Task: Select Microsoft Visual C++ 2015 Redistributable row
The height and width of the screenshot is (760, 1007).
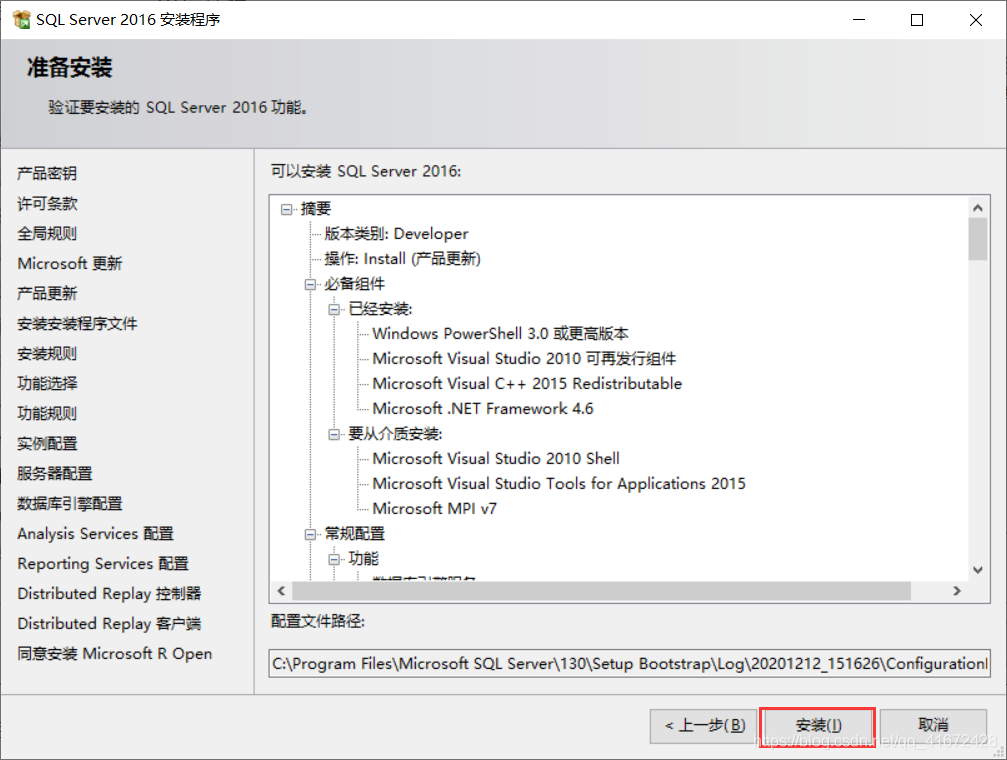Action: coord(527,384)
